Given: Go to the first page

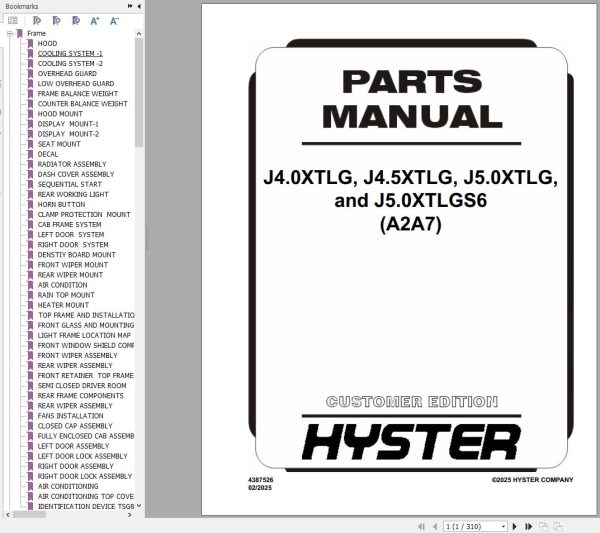Looking at the screenshot, I should coord(421,526).
